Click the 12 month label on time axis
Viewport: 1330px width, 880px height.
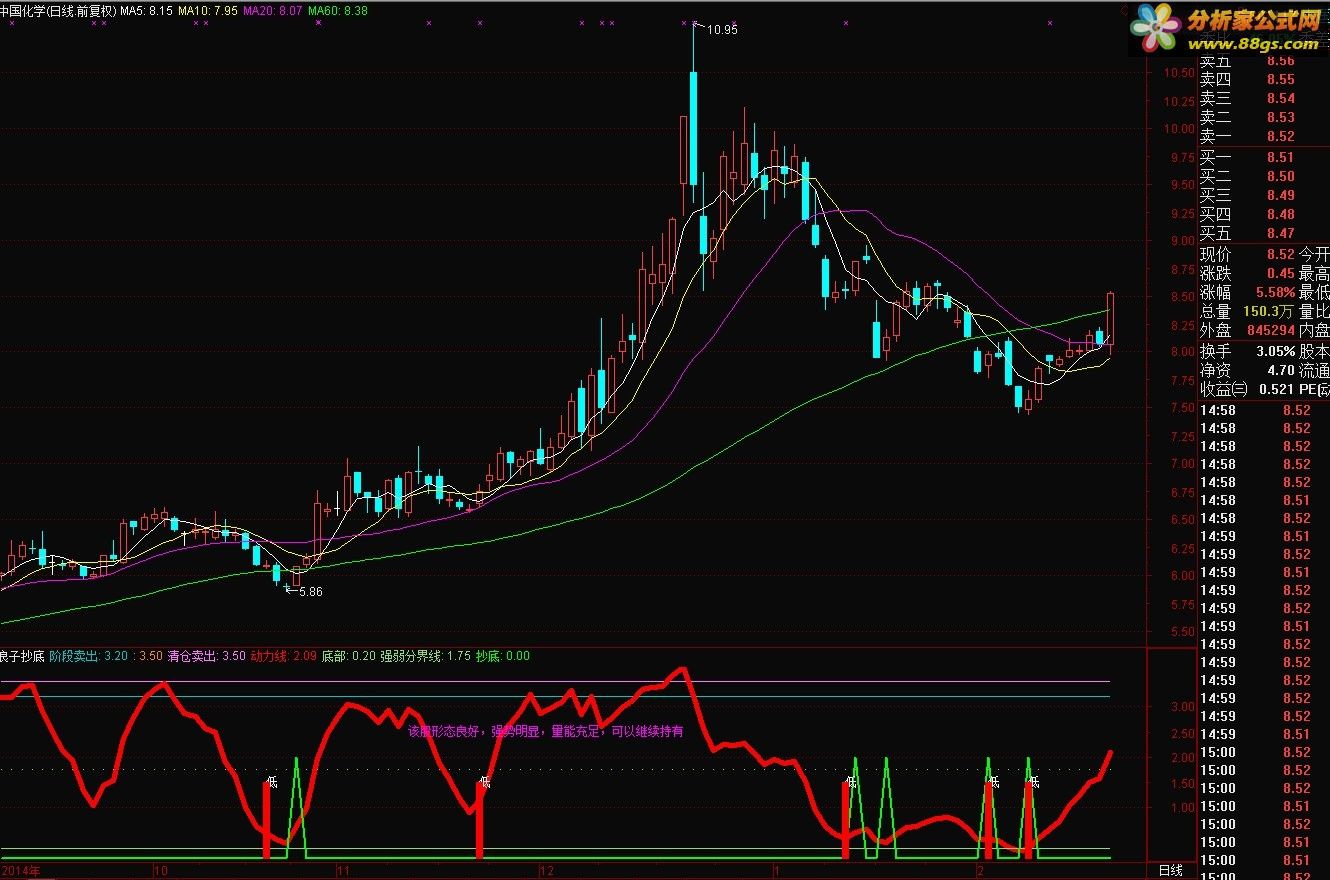click(546, 871)
